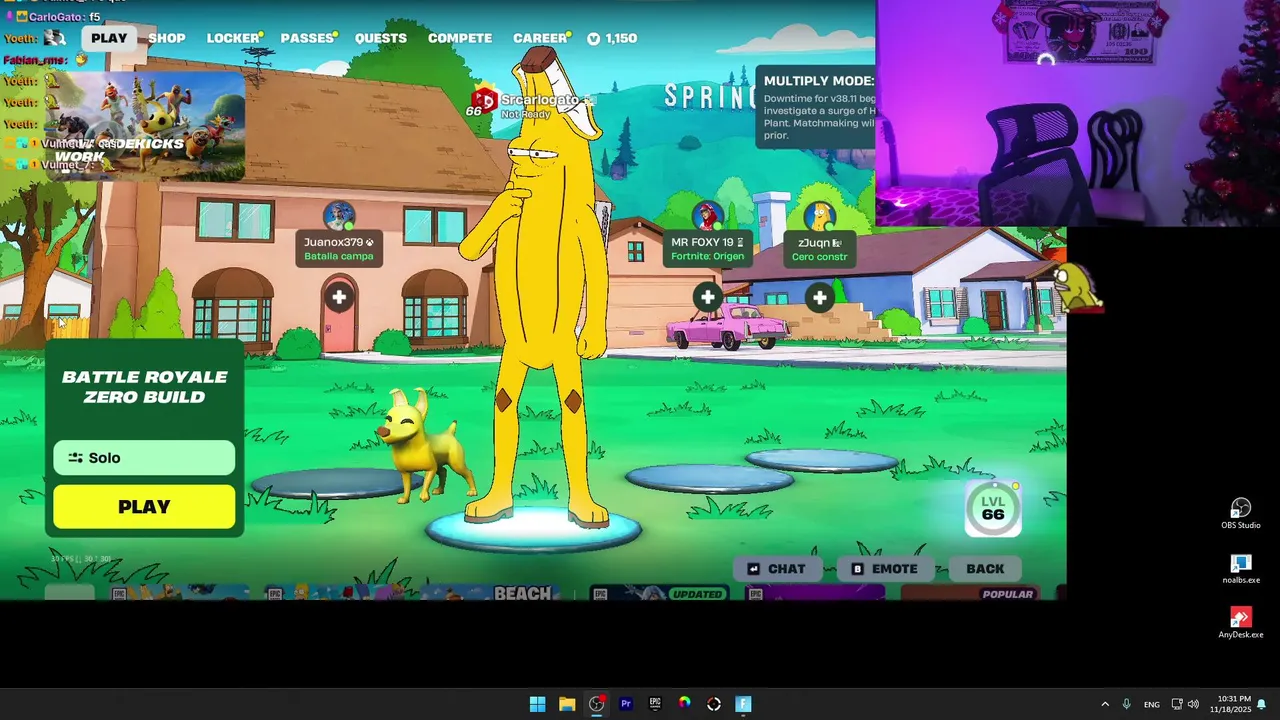
Task: Click the microphone tray icon
Action: (x=1127, y=704)
